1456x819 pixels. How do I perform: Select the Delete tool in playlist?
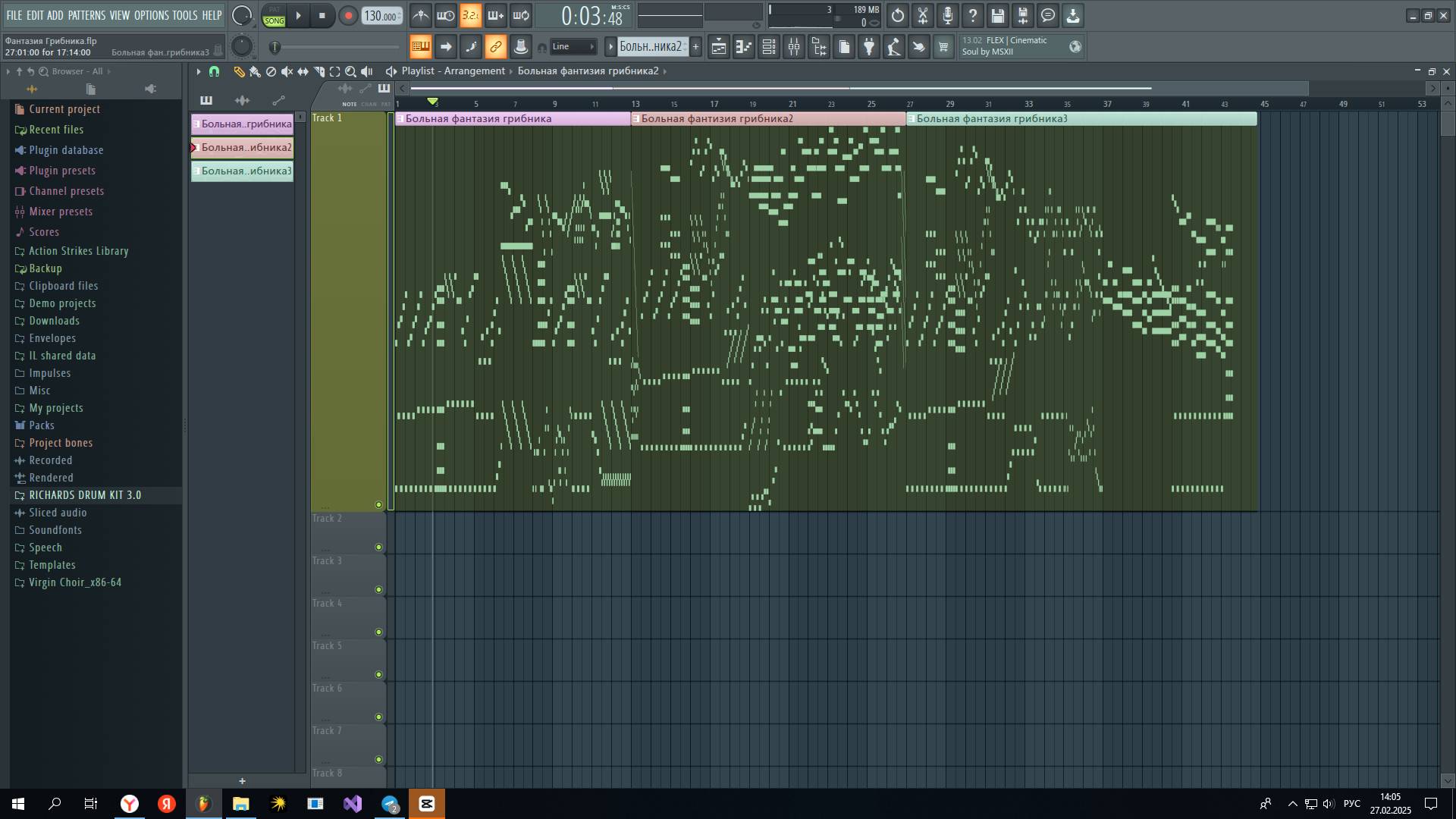[271, 71]
